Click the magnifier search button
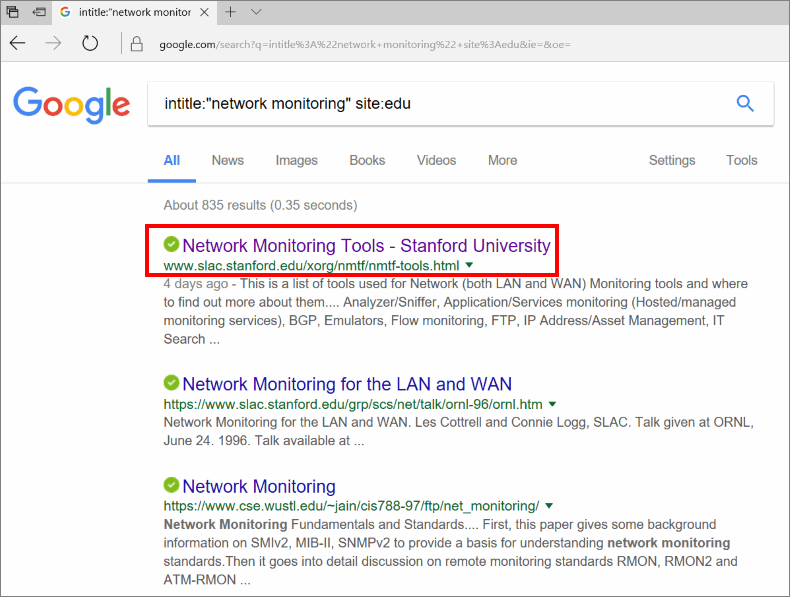Image resolution: width=790 pixels, height=597 pixels. tap(745, 103)
